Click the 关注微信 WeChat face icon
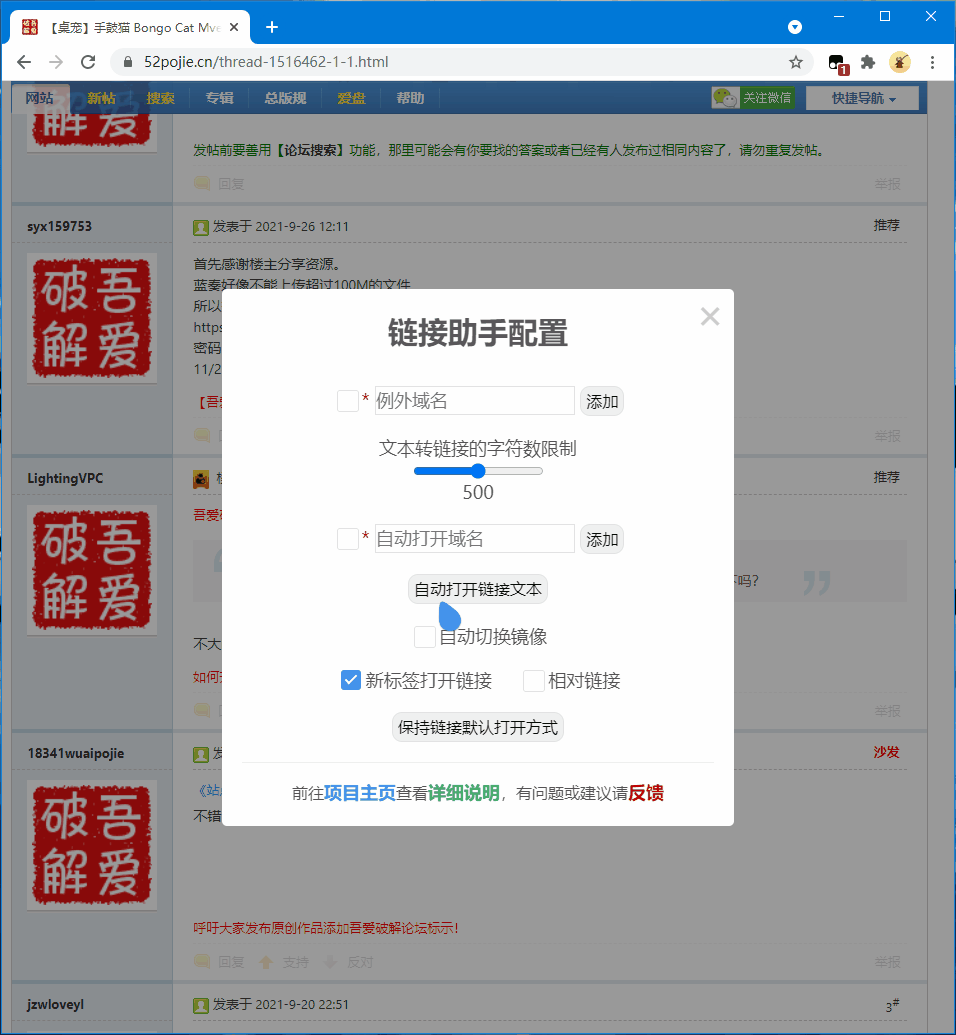 point(724,97)
